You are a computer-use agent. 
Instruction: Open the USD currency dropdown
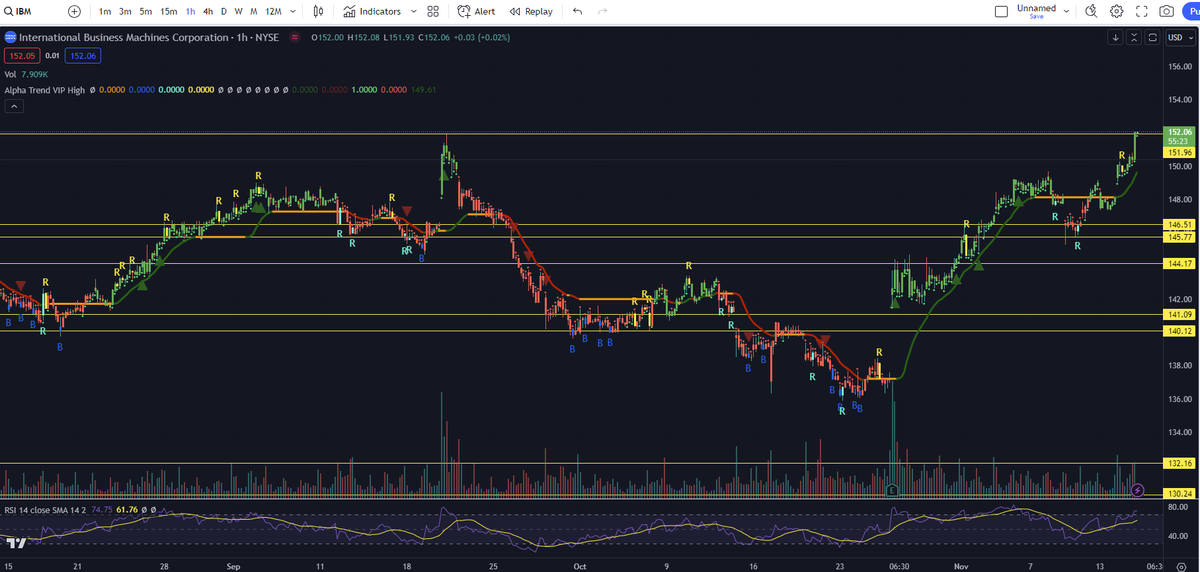pyautogui.click(x=1180, y=38)
